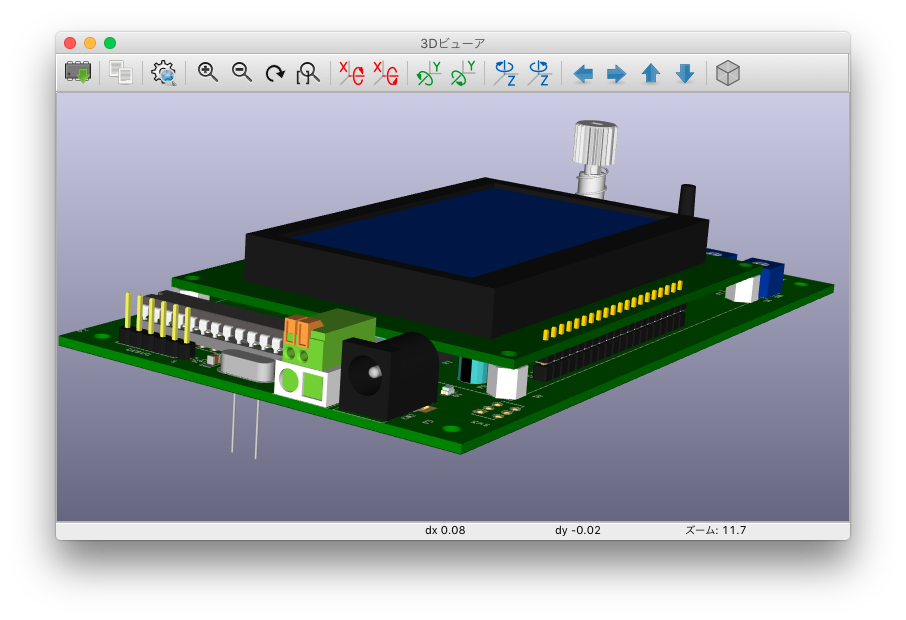The height and width of the screenshot is (620, 906).
Task: Move board up with blue arrow
Action: tap(651, 73)
